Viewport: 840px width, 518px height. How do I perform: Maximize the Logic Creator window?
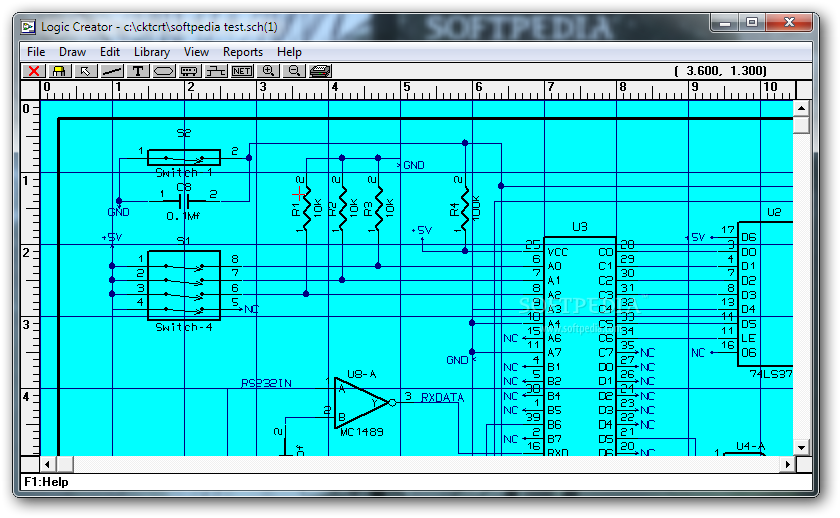point(752,22)
